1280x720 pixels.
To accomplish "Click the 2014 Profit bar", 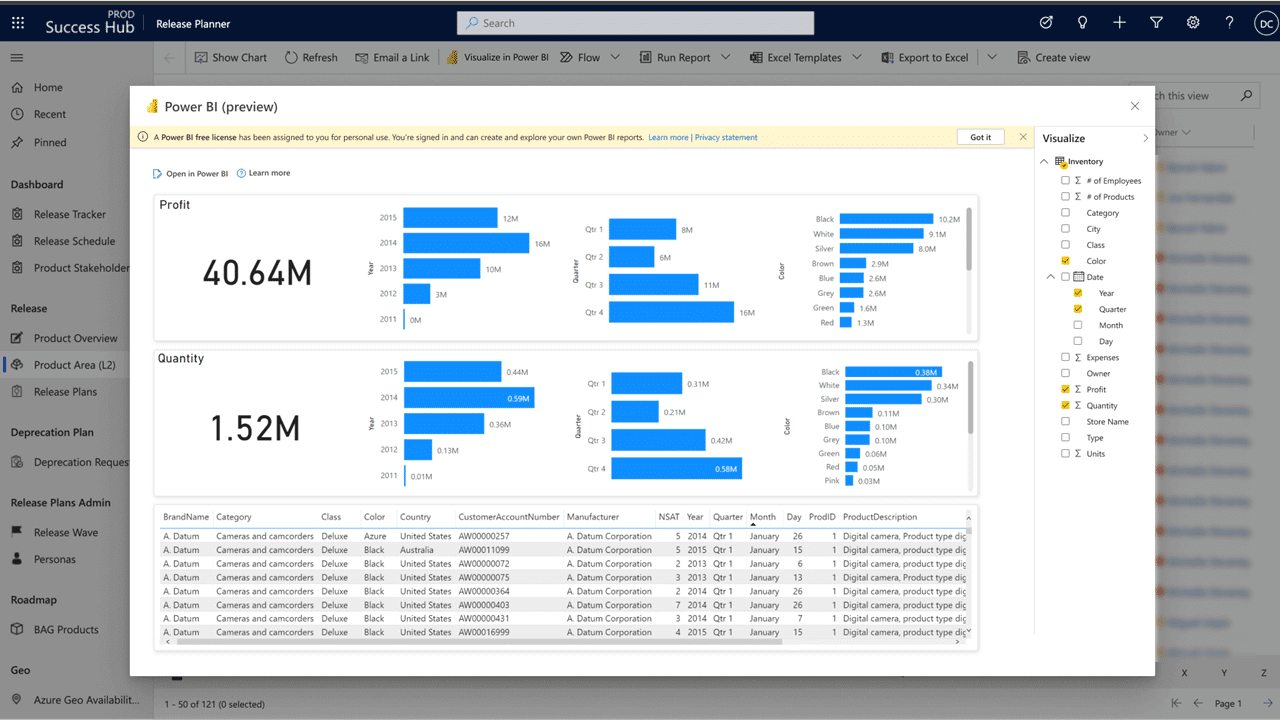I will coord(466,243).
